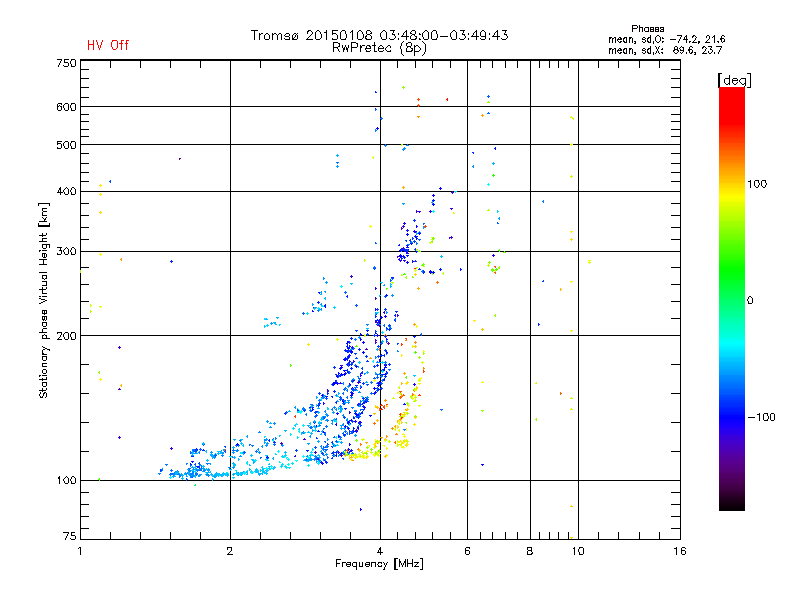Click the y-axis tick label 75
800x600 pixels.
[70, 536]
